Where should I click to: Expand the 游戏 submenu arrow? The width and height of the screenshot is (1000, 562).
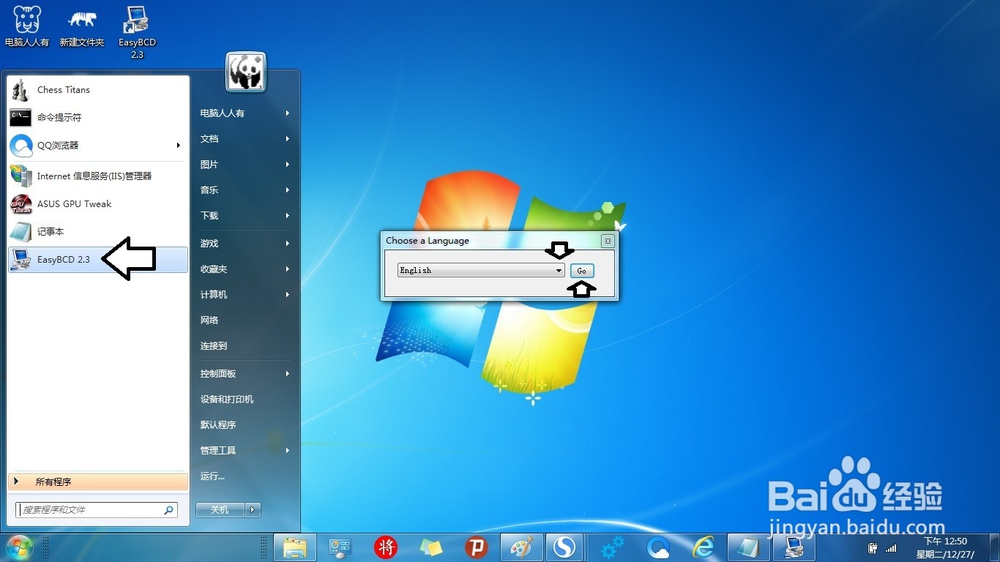[288, 244]
